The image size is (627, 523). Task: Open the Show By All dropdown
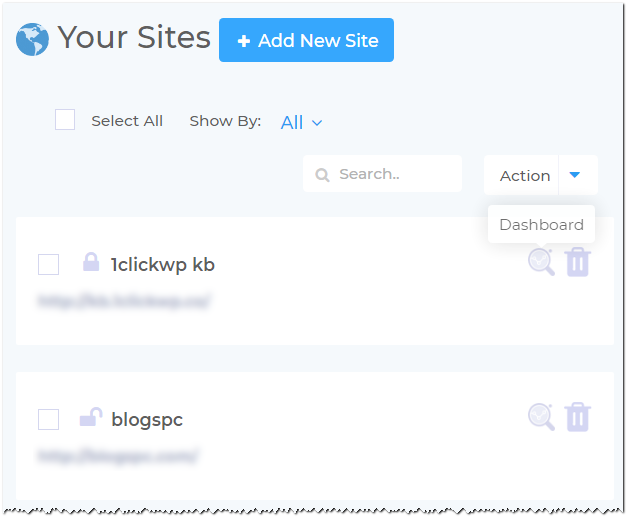[301, 122]
